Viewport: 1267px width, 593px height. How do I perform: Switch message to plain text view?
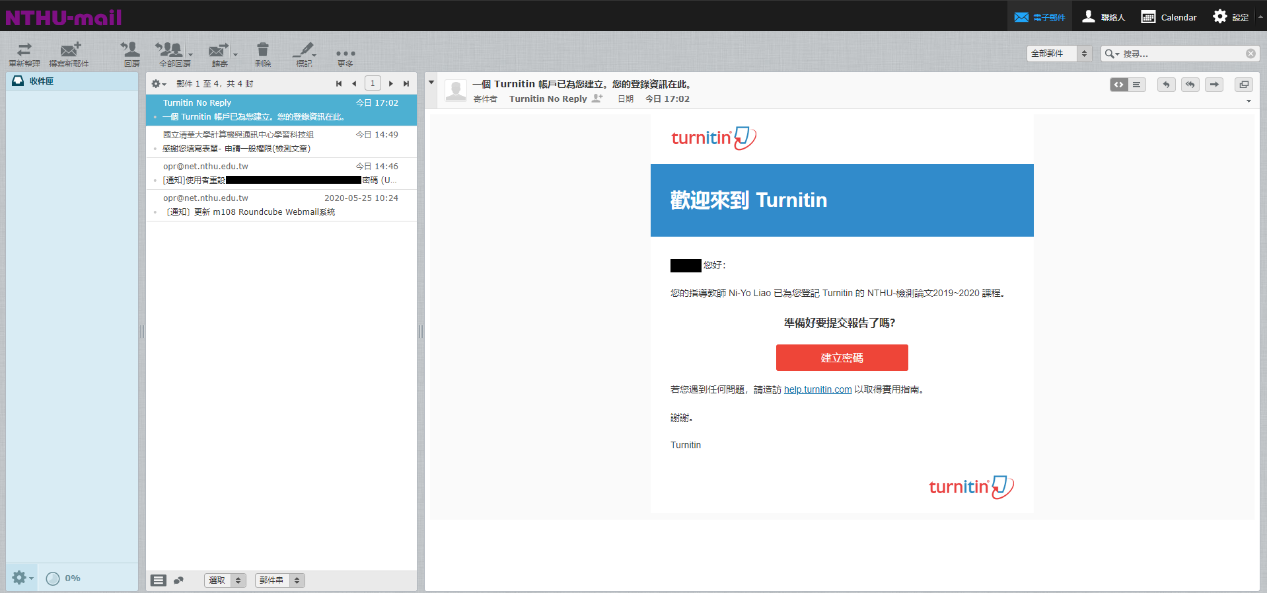[1137, 85]
